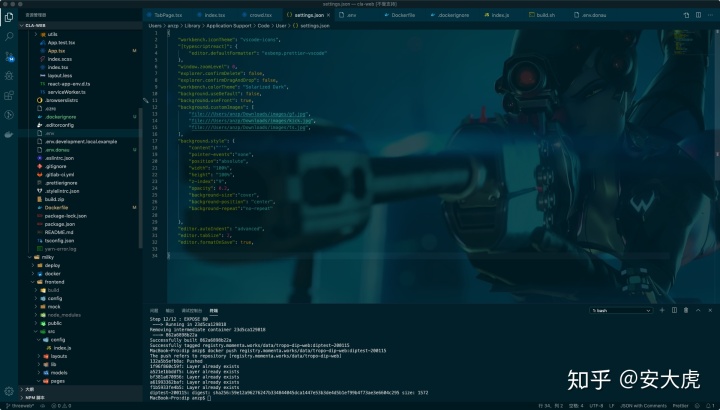
Task: Open the Problems panel tab
Action: click(x=154, y=311)
